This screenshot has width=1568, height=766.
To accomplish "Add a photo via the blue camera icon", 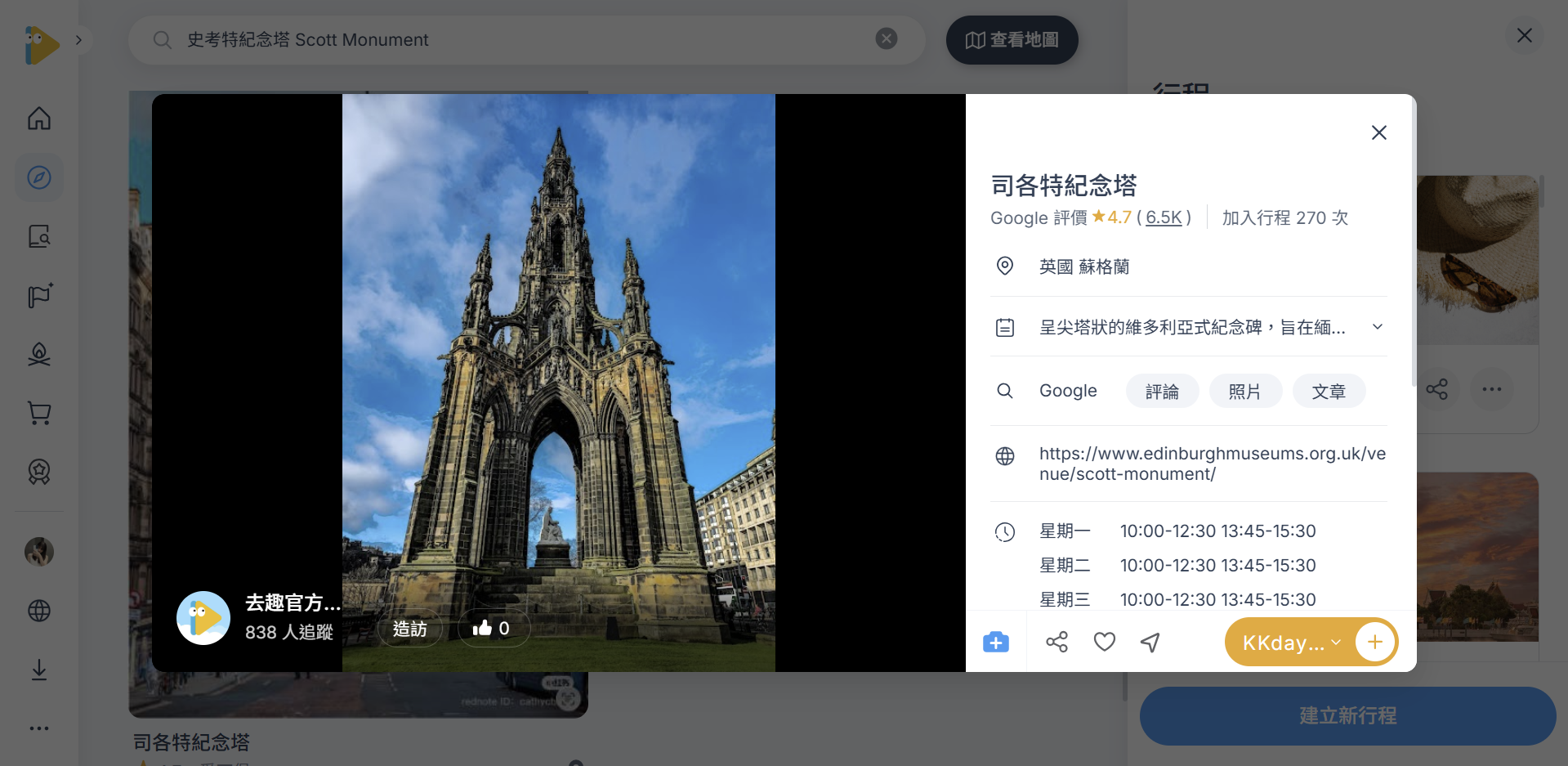I will click(x=995, y=642).
